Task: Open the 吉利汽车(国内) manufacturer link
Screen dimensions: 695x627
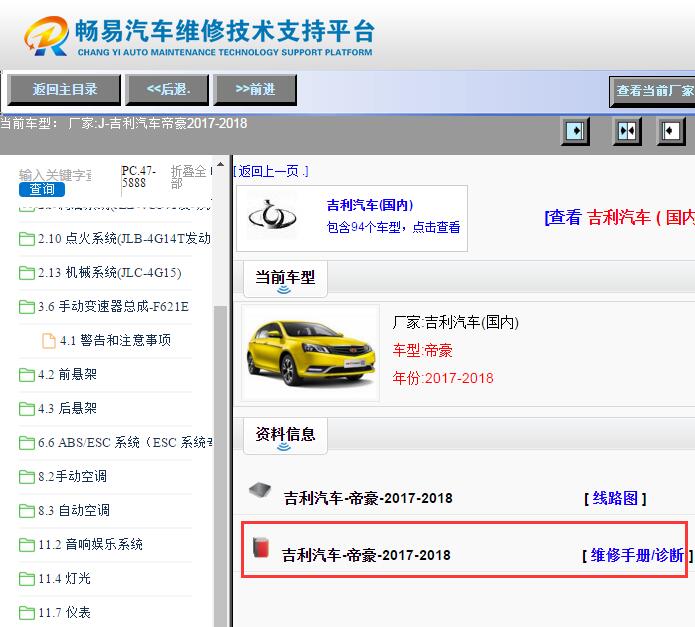Action: [x=370, y=205]
